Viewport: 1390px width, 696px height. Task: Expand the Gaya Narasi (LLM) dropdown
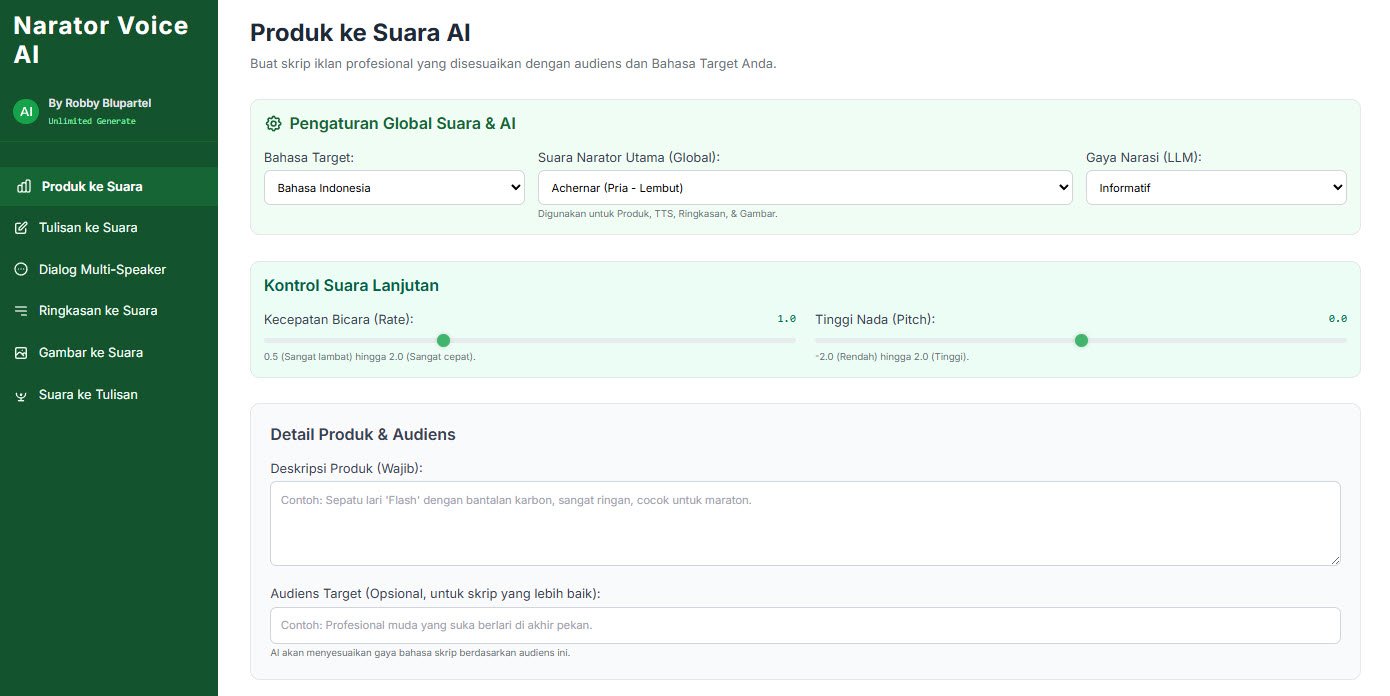[1216, 187]
